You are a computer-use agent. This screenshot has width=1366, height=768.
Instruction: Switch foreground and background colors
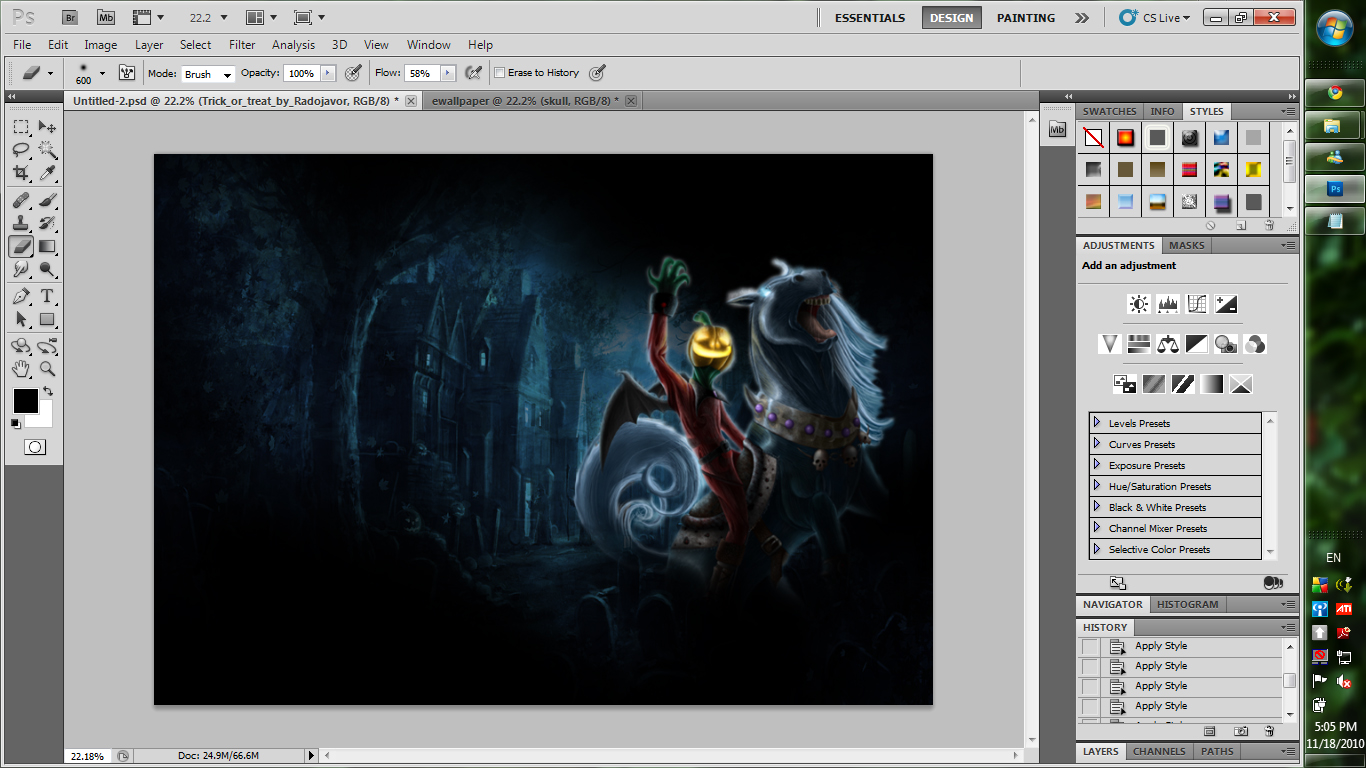pyautogui.click(x=47, y=392)
